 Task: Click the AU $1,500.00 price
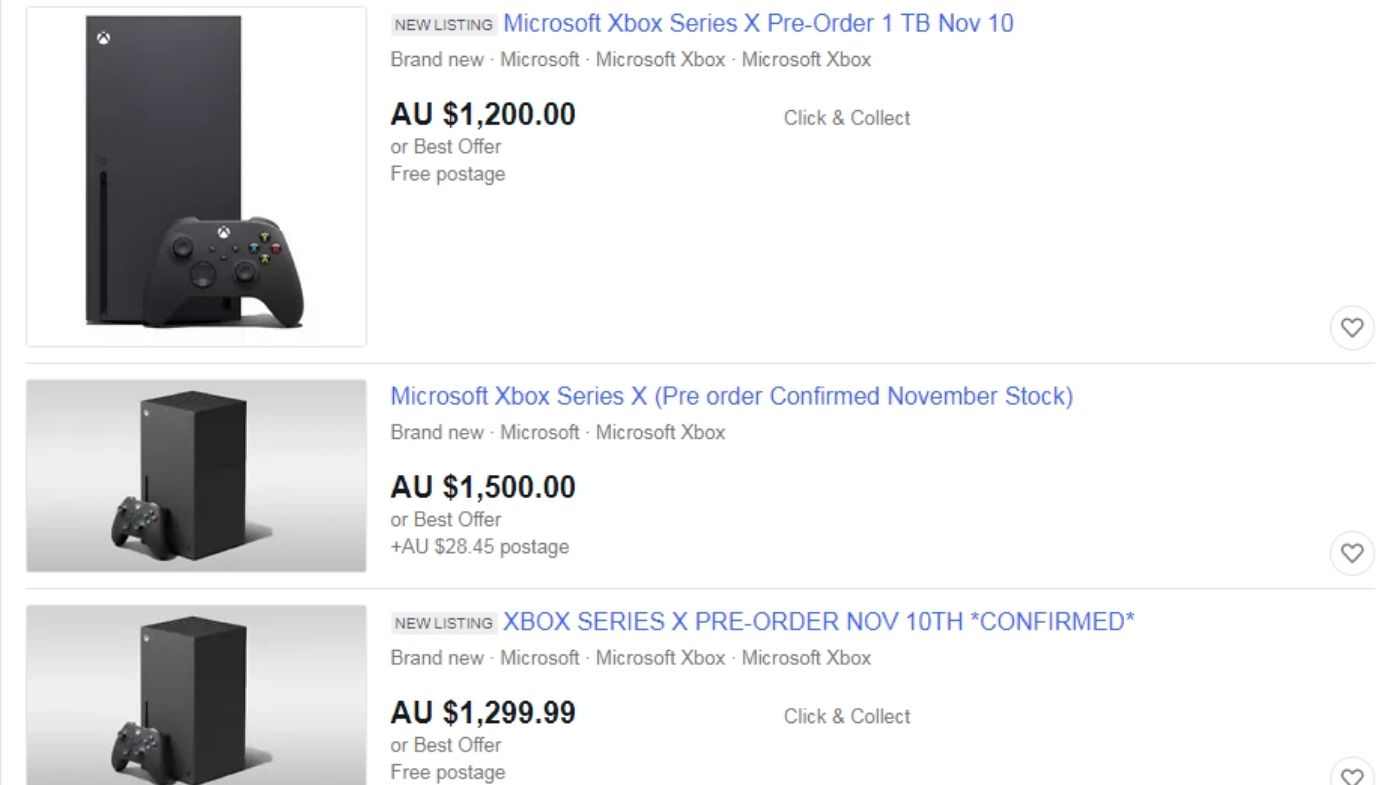483,488
